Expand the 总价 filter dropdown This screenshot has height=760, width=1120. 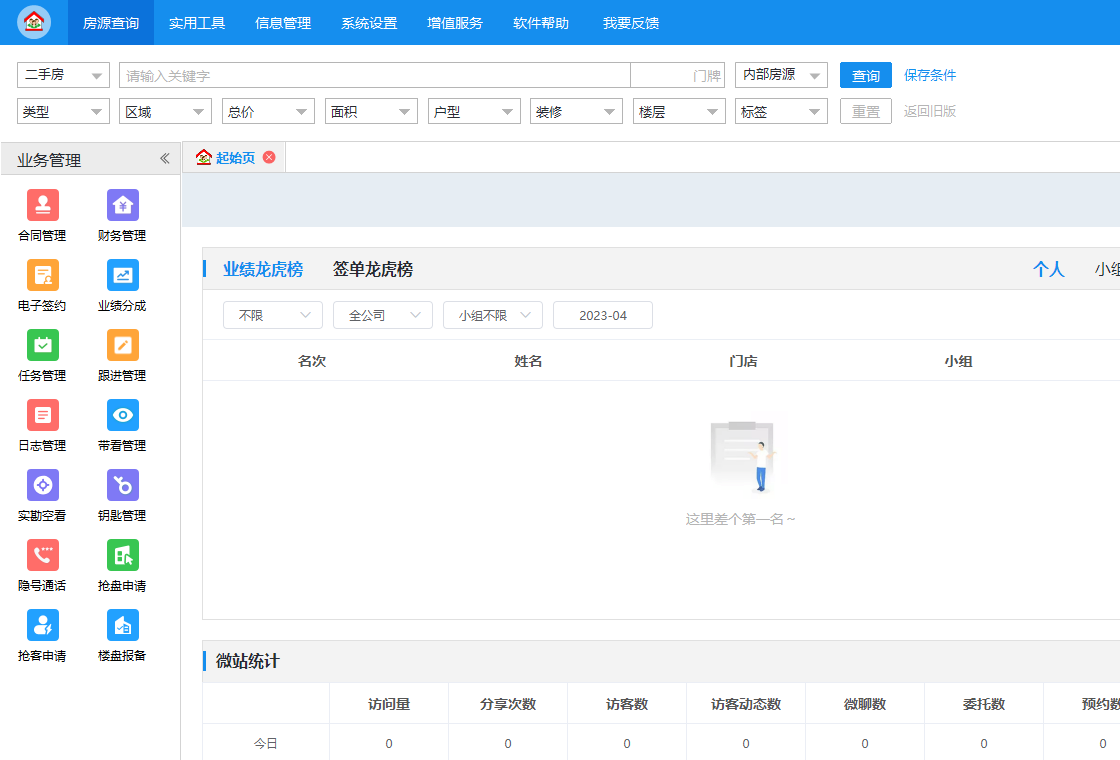click(268, 111)
